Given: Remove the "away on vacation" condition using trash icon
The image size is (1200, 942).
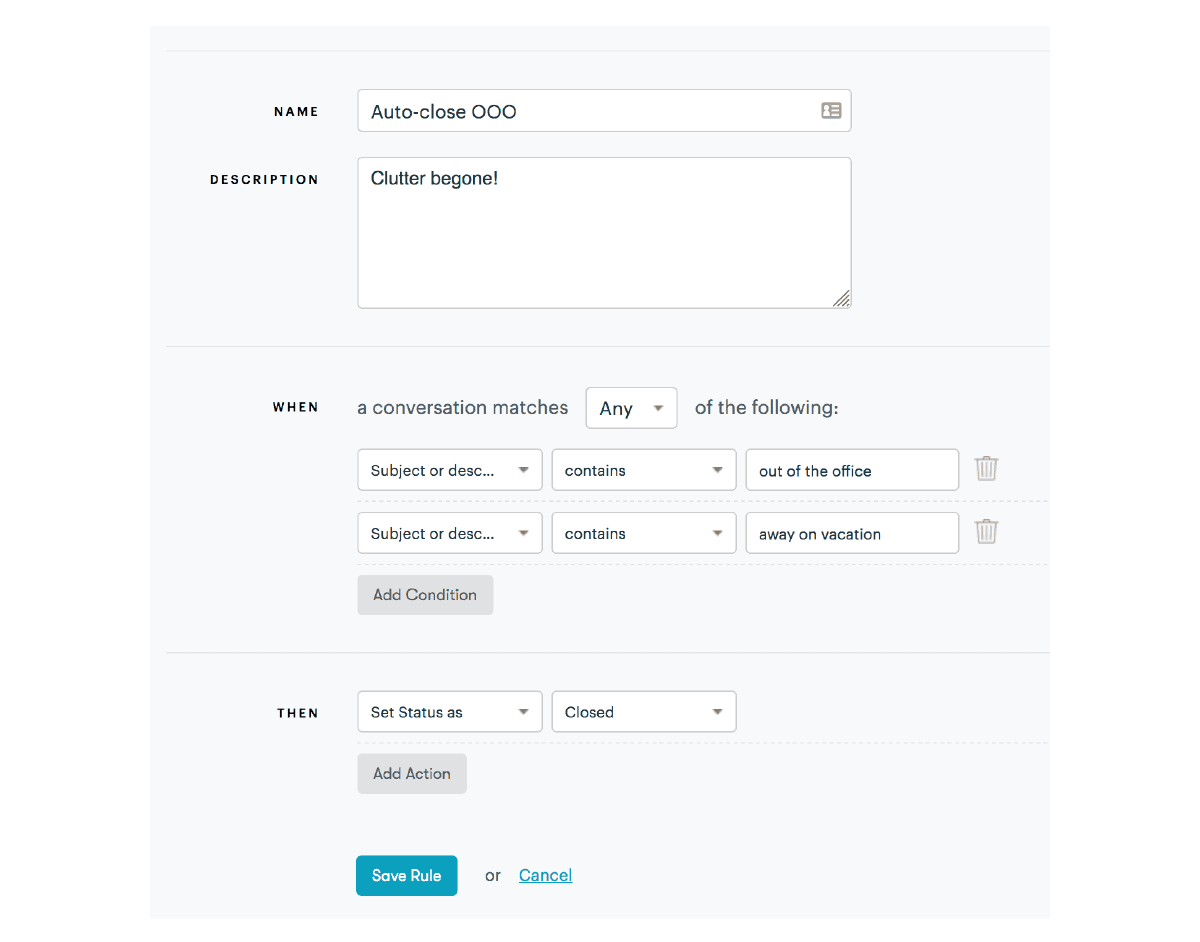Looking at the screenshot, I should pos(986,532).
